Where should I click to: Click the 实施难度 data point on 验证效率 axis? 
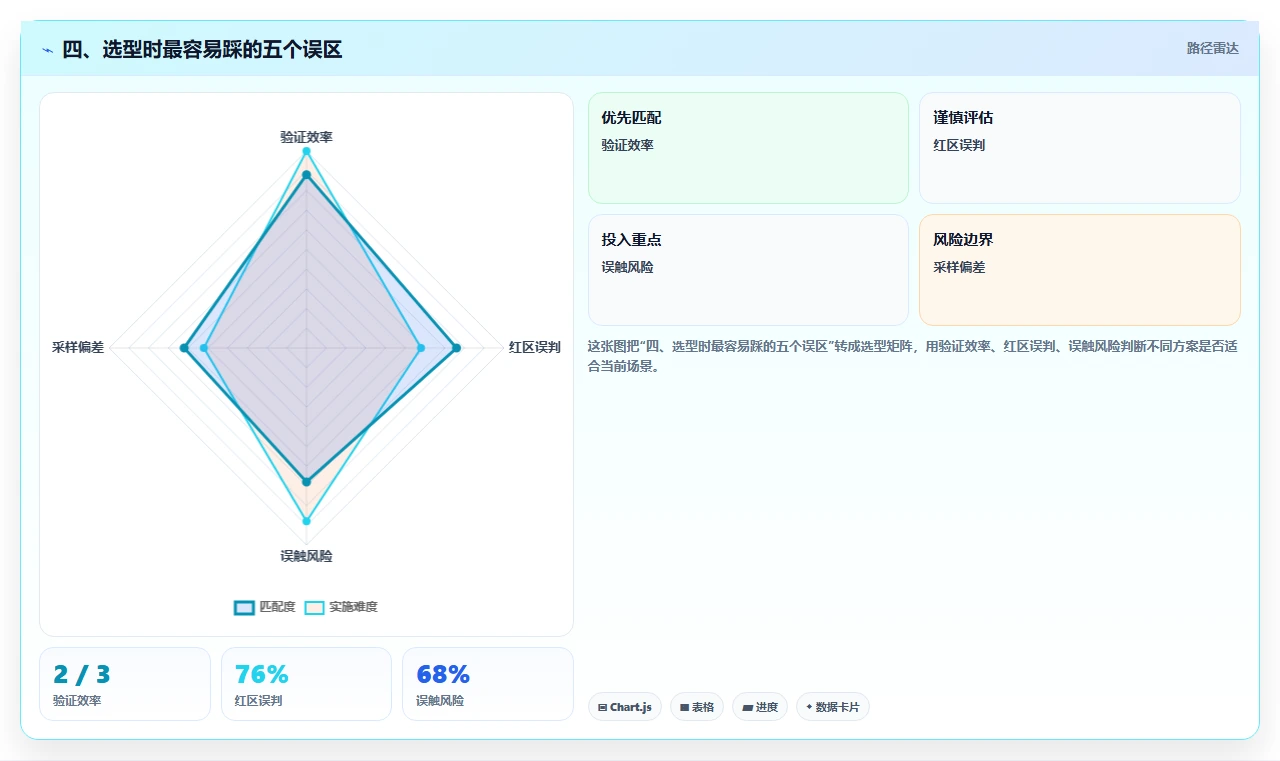coord(306,151)
